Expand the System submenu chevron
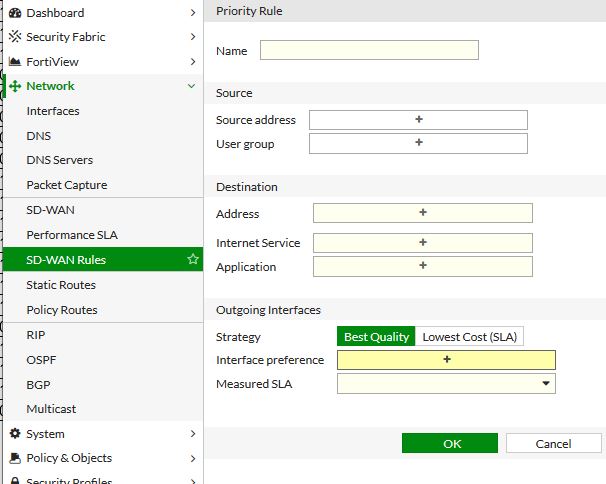 pyautogui.click(x=192, y=434)
